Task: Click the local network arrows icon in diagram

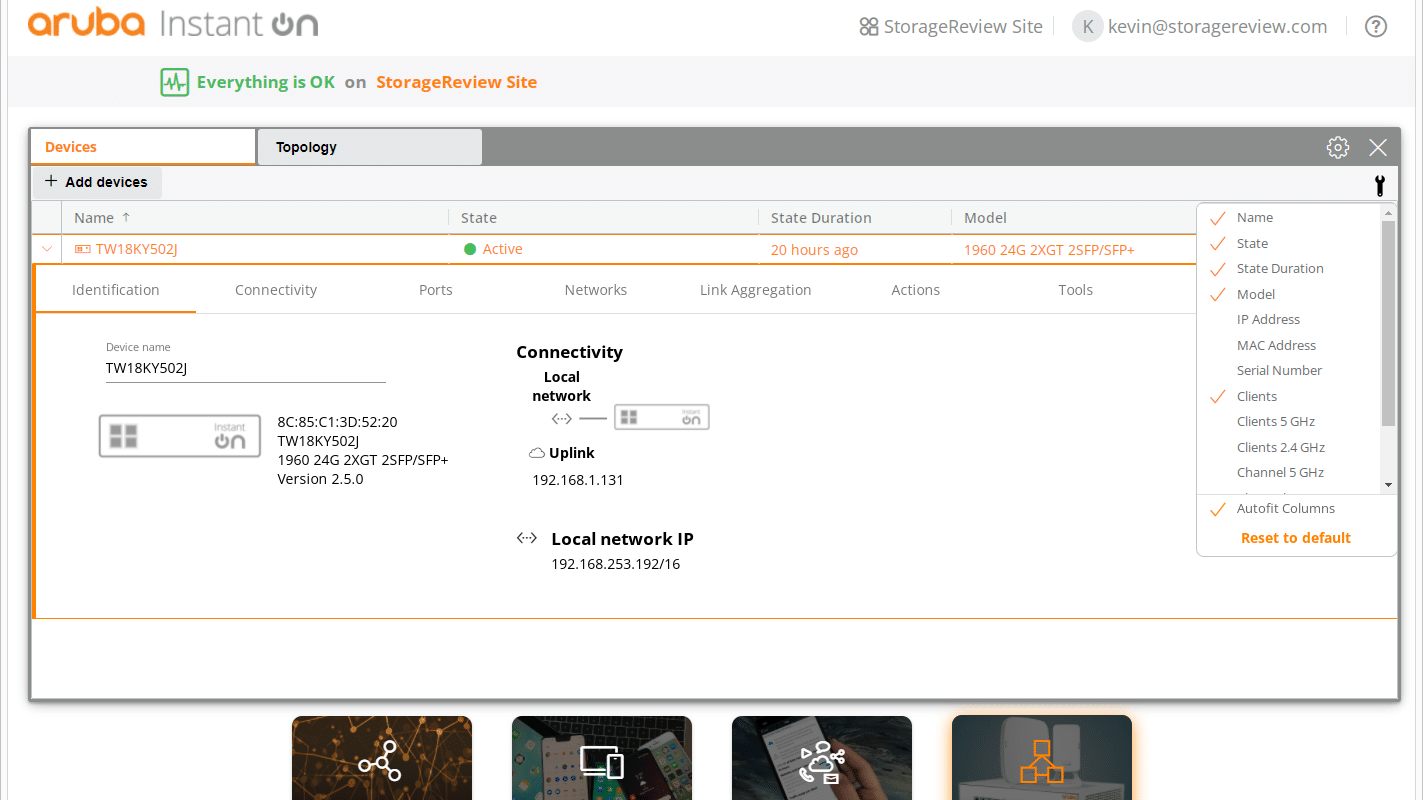Action: 562,418
